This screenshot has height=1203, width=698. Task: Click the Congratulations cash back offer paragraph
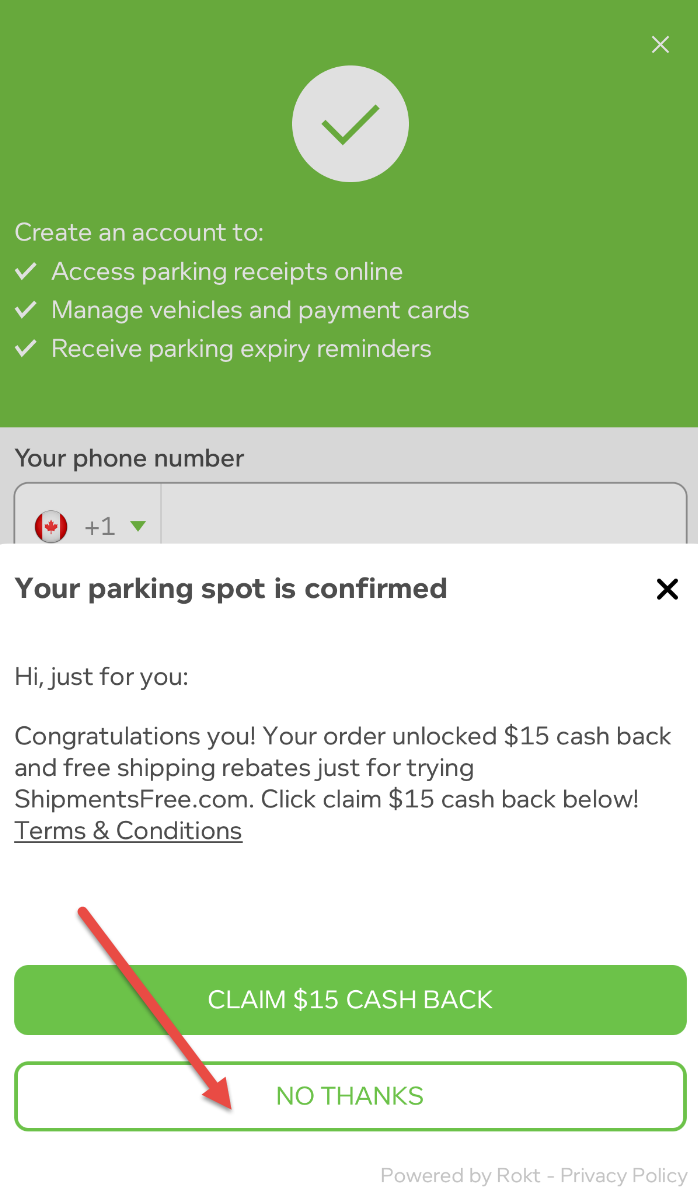(343, 768)
